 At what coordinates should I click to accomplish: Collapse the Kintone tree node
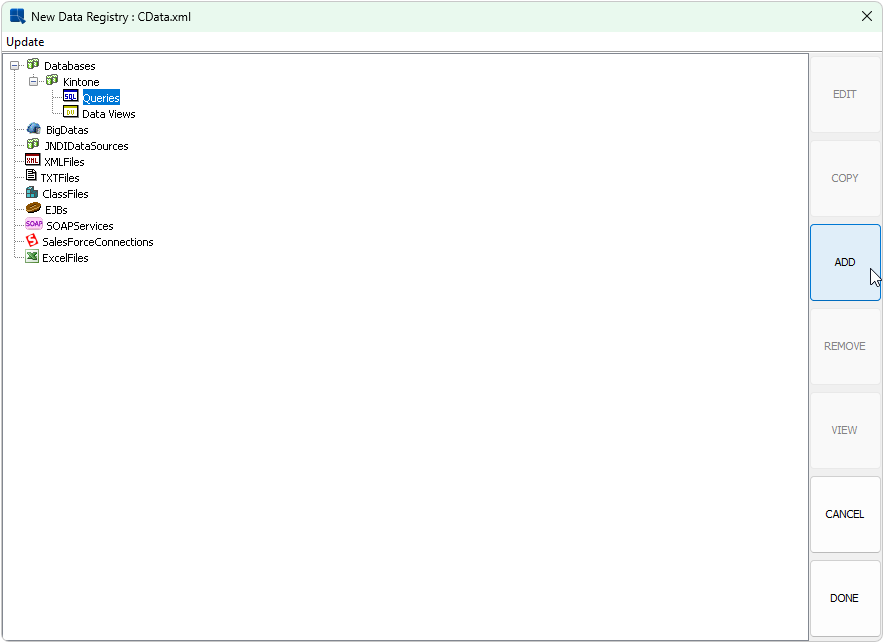[34, 82]
